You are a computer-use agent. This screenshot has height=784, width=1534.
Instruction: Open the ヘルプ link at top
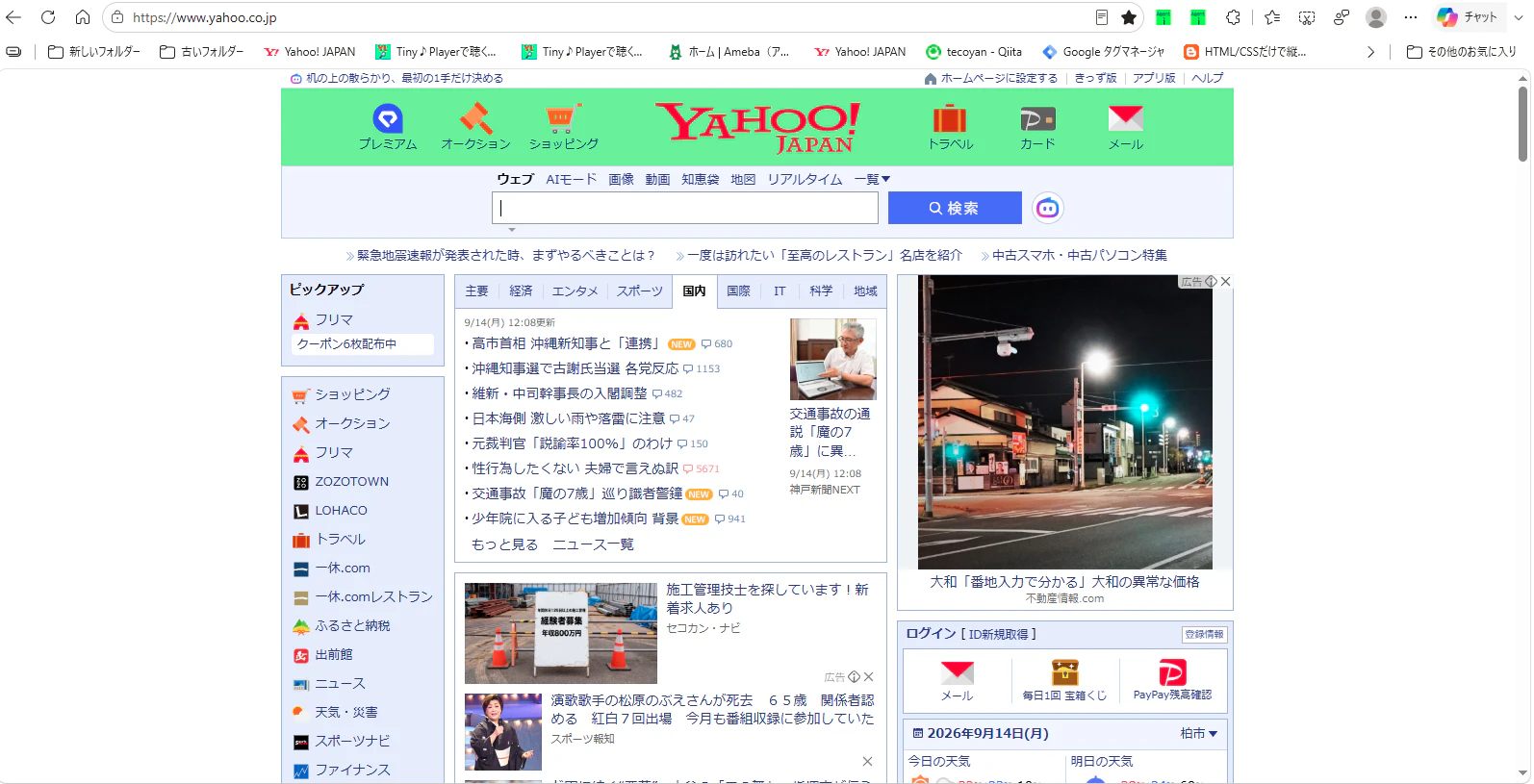click(1207, 78)
